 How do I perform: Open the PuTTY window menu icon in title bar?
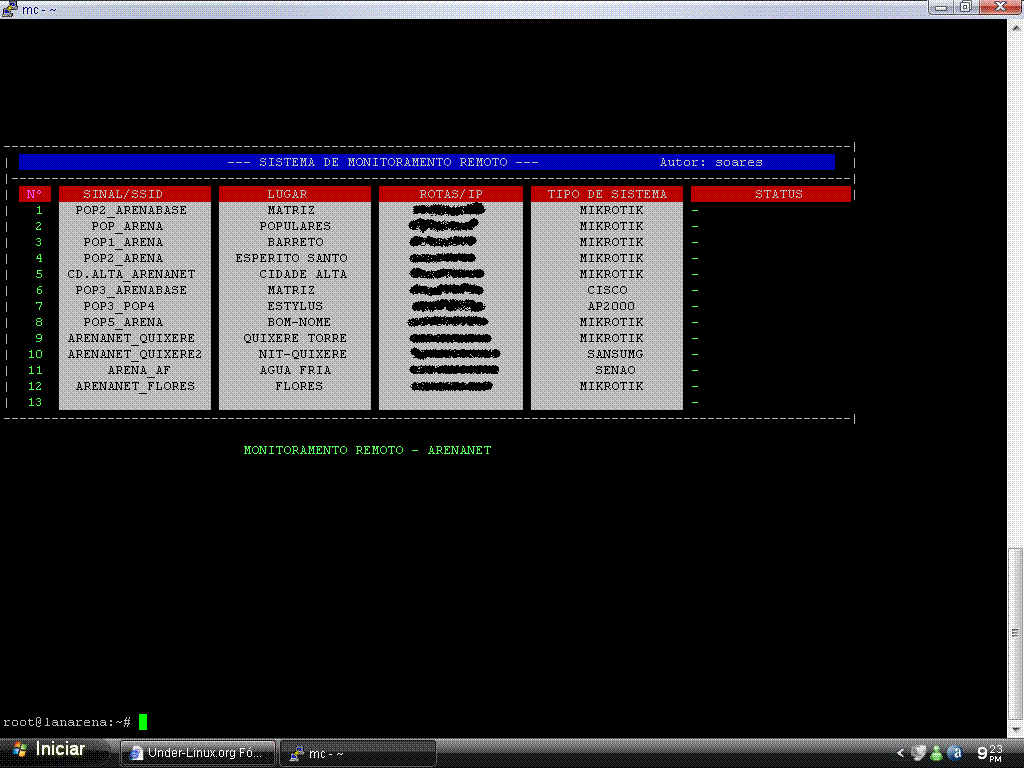[9, 9]
